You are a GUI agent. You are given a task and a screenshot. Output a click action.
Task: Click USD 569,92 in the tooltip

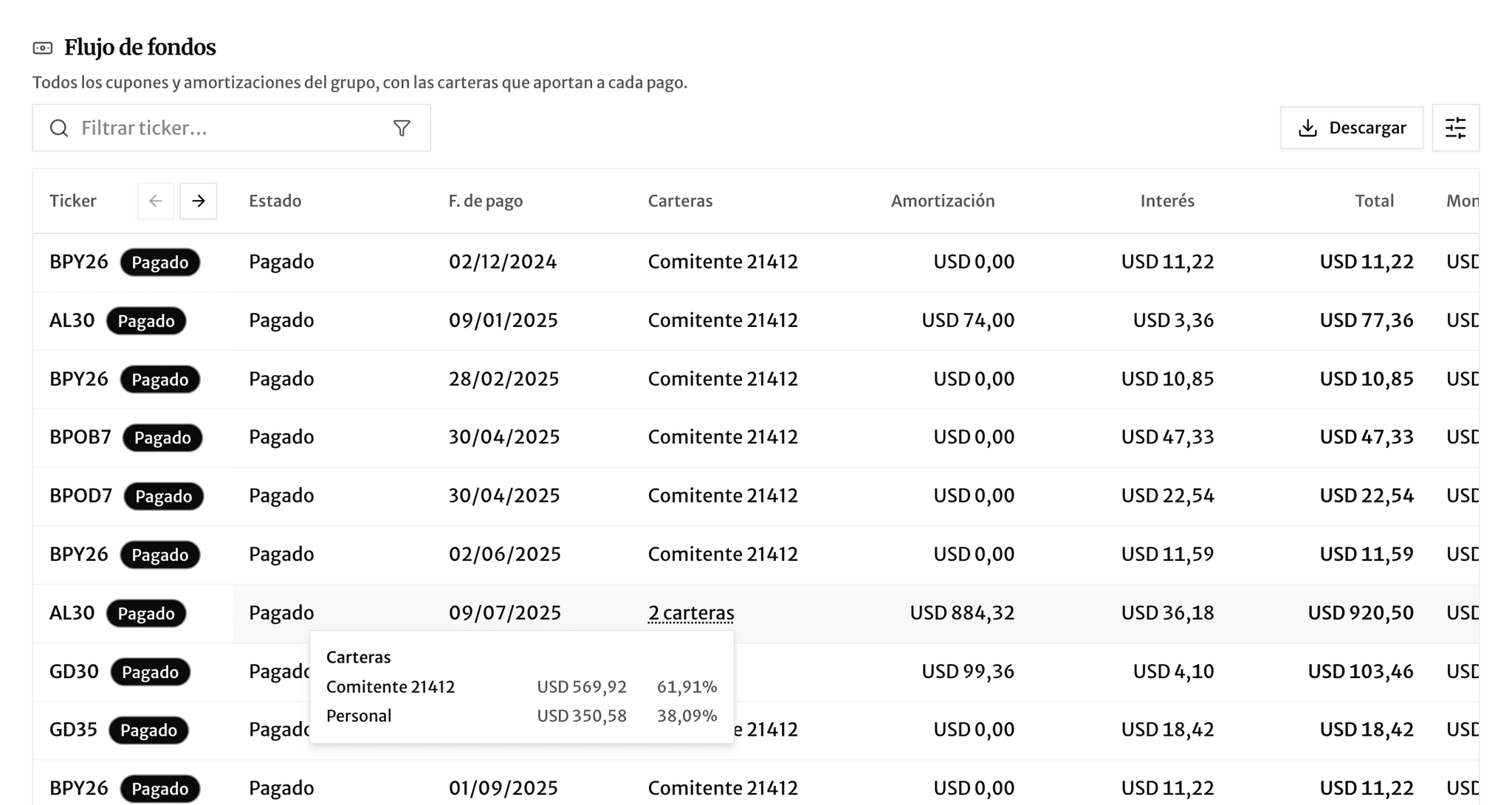(582, 687)
